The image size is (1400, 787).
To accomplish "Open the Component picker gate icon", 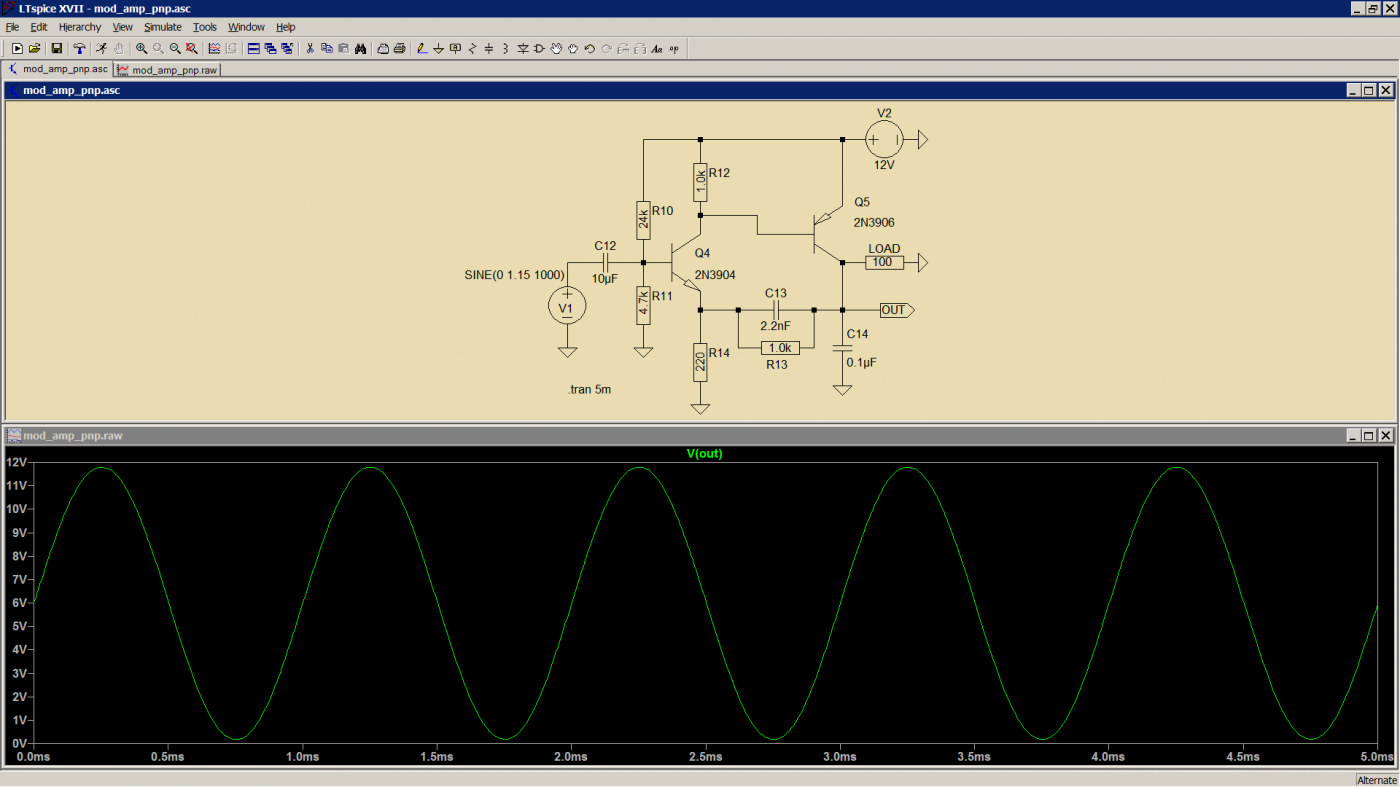I will (539, 48).
